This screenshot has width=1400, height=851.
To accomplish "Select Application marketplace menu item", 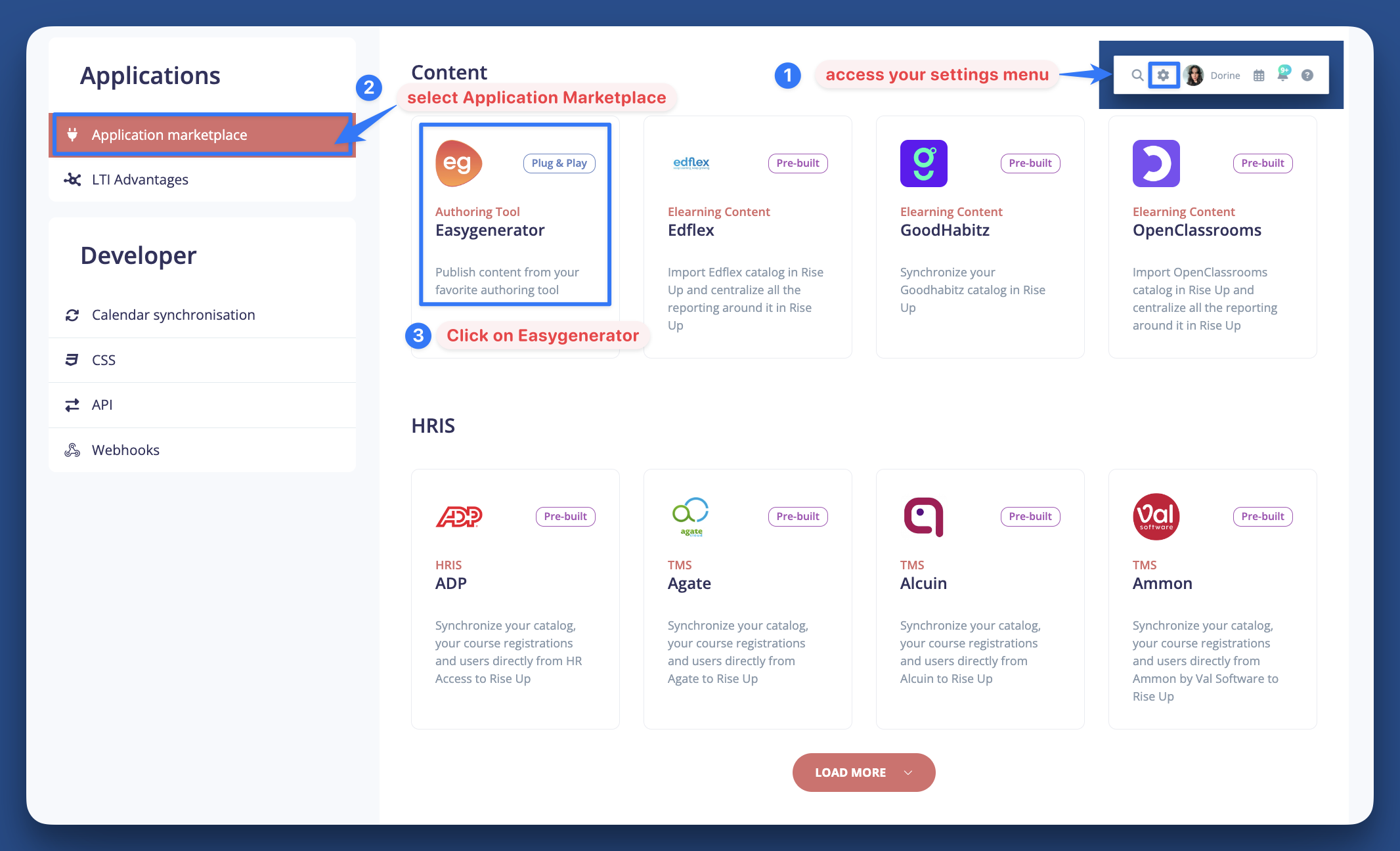I will [x=202, y=135].
